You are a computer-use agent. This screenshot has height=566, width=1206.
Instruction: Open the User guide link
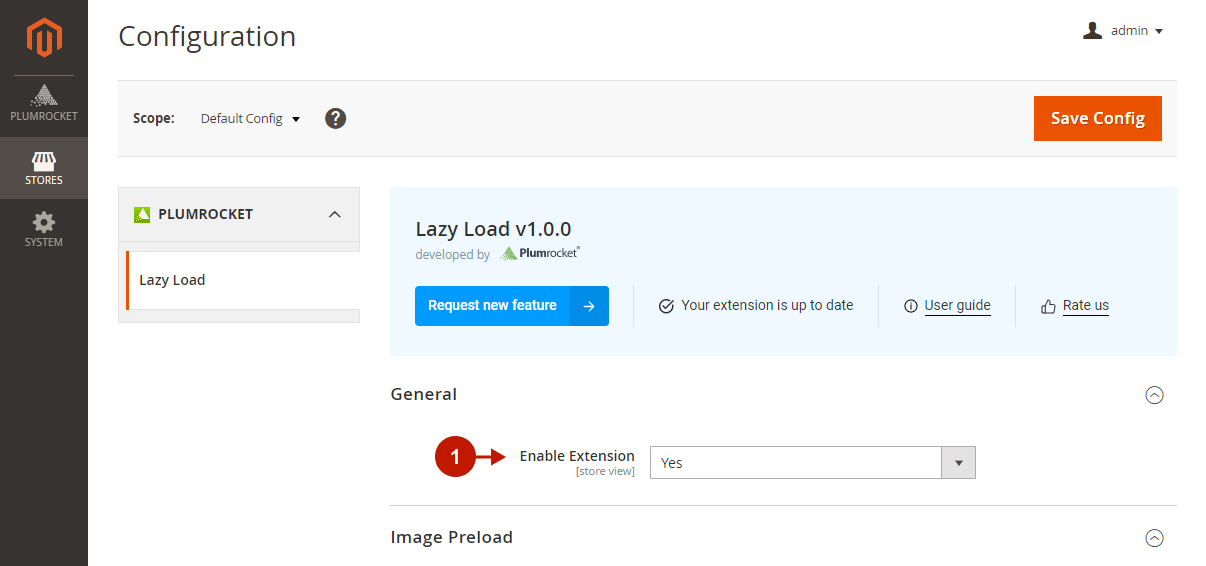(957, 306)
